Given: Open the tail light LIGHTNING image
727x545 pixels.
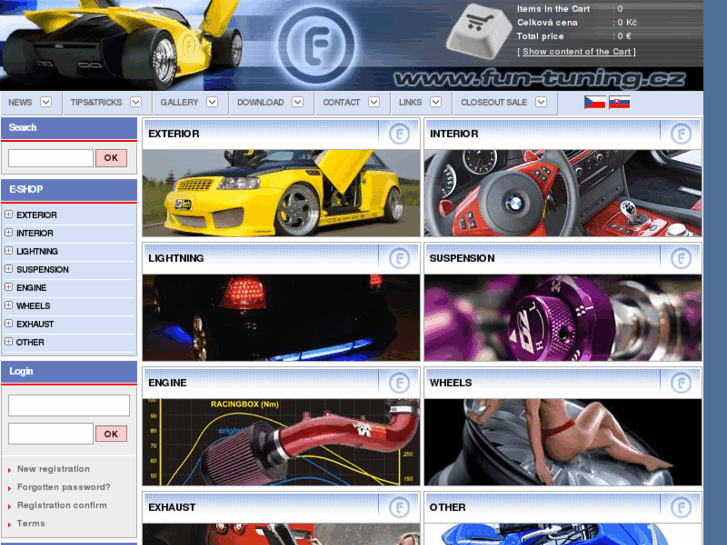Looking at the screenshot, I should coord(281,318).
